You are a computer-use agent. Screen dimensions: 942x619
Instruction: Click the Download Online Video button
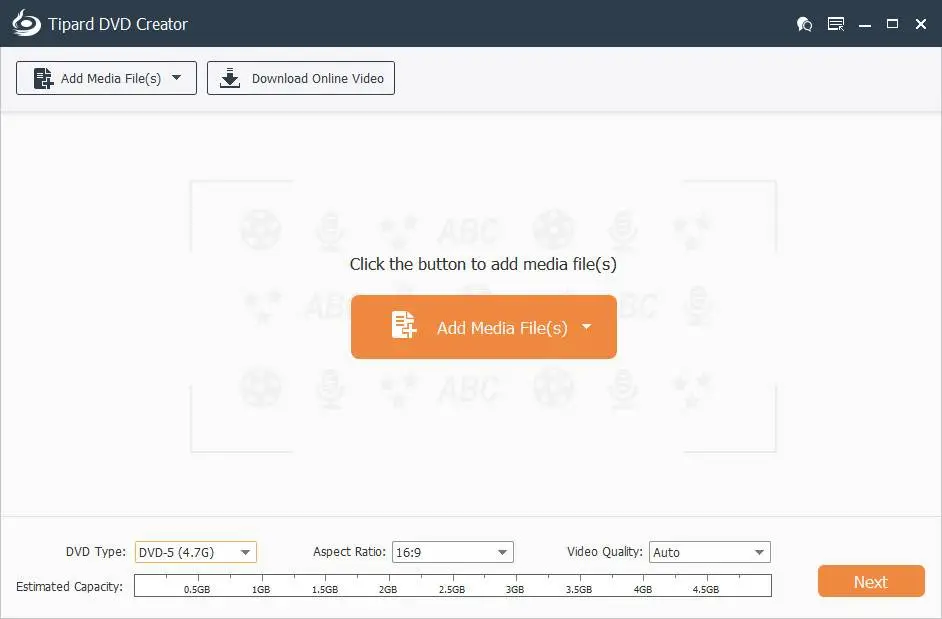[x=301, y=78]
